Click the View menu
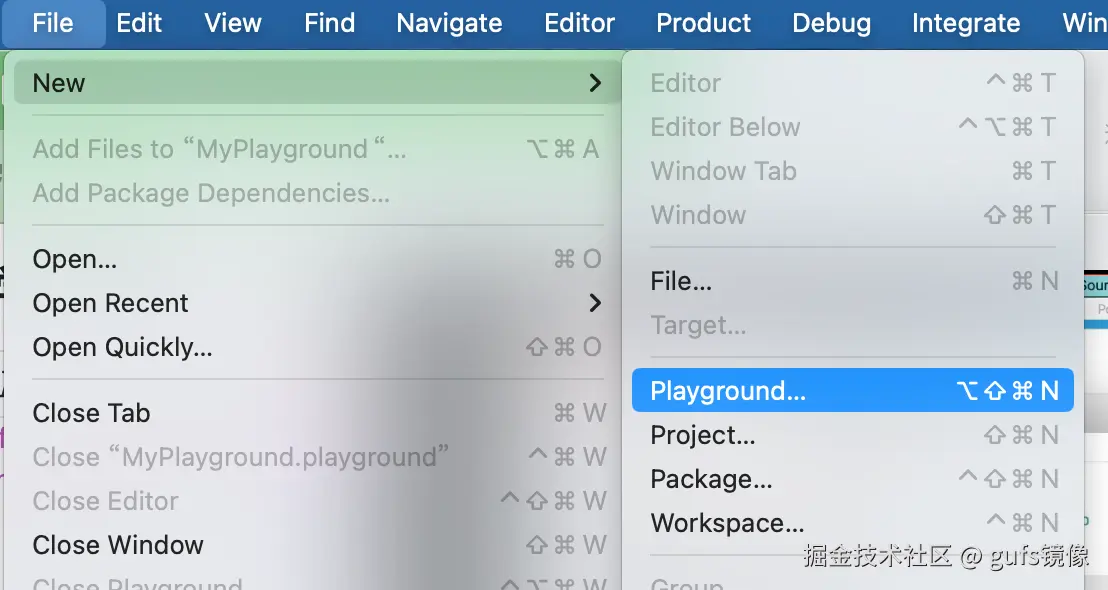 pyautogui.click(x=233, y=23)
